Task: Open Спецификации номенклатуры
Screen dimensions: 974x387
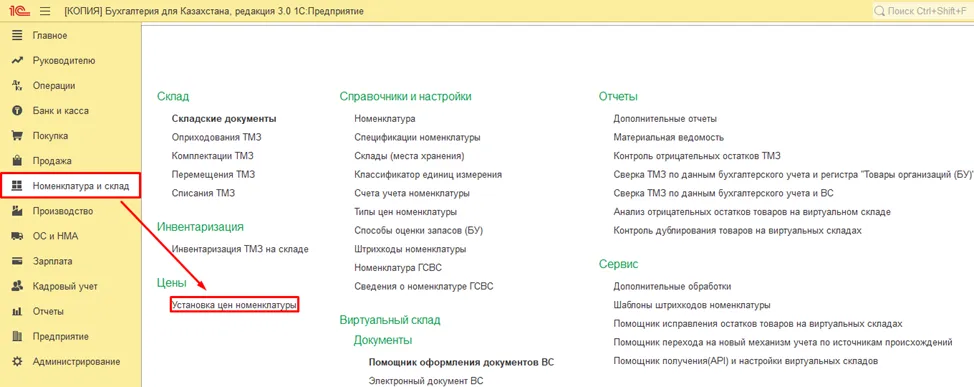Action: coord(417,137)
